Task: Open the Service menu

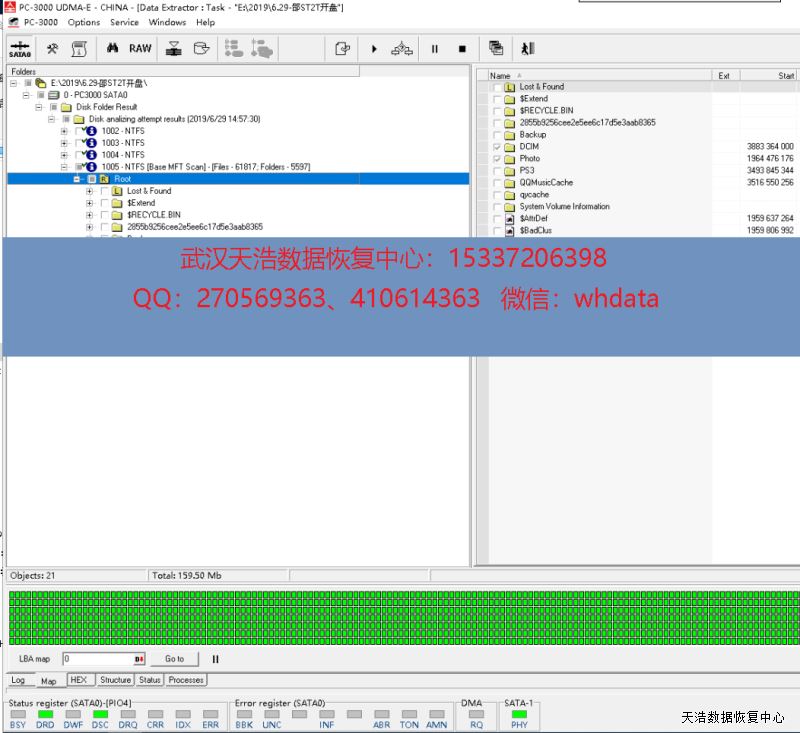Action: (x=124, y=22)
